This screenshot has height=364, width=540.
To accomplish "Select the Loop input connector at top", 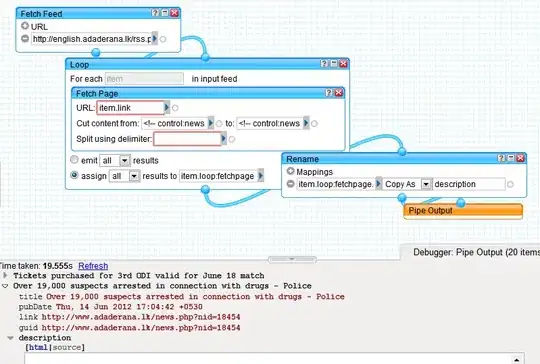I will point(206,57).
